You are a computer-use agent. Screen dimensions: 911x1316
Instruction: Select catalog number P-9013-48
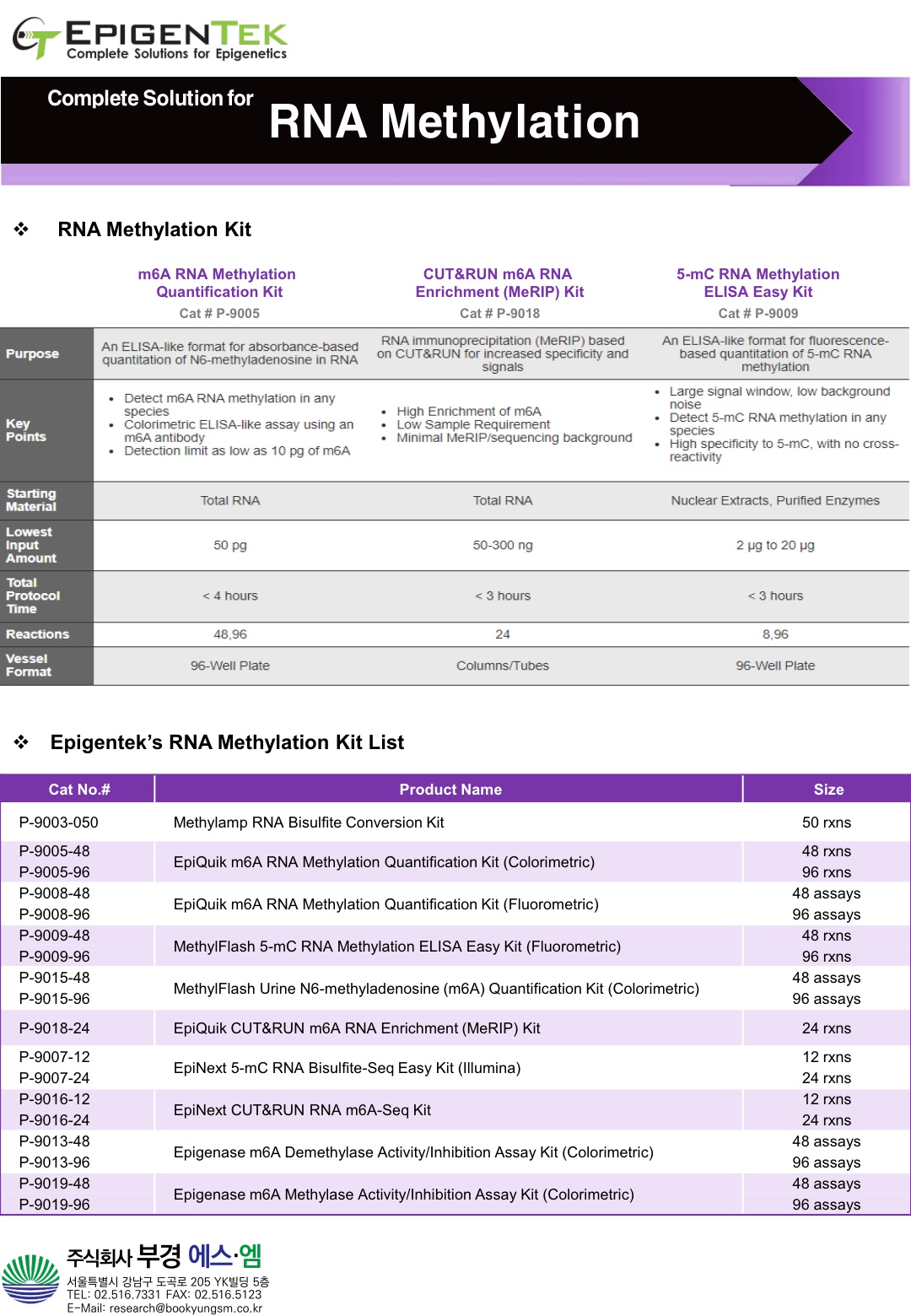(55, 1141)
